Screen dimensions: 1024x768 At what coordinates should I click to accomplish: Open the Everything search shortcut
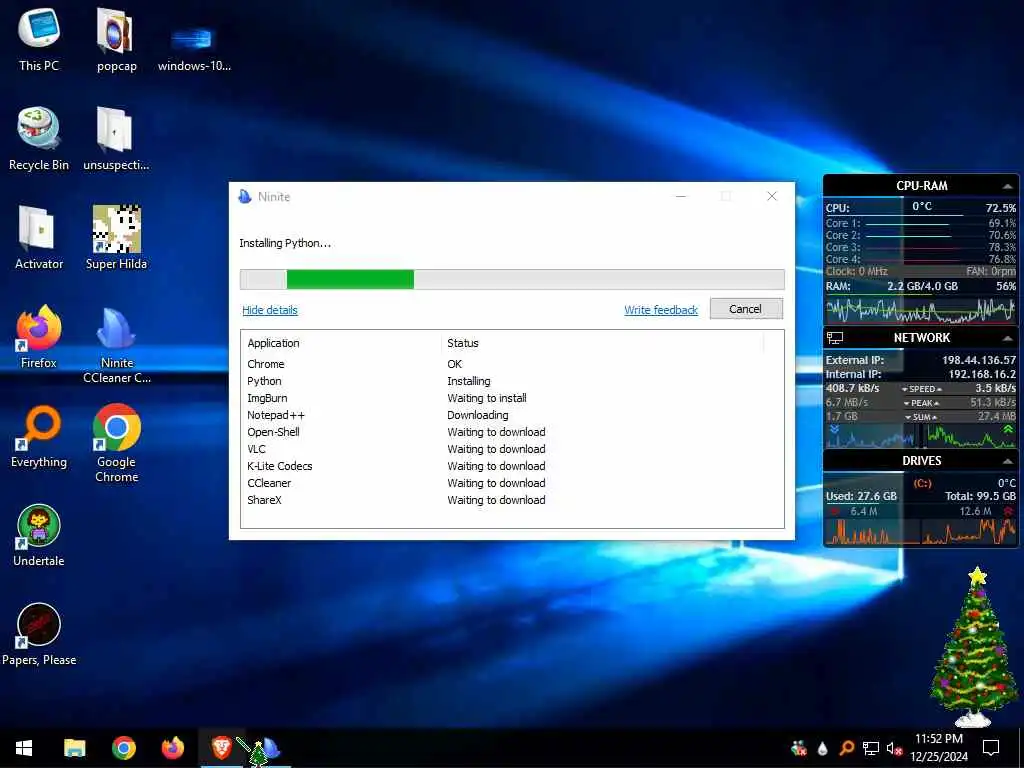pyautogui.click(x=39, y=437)
